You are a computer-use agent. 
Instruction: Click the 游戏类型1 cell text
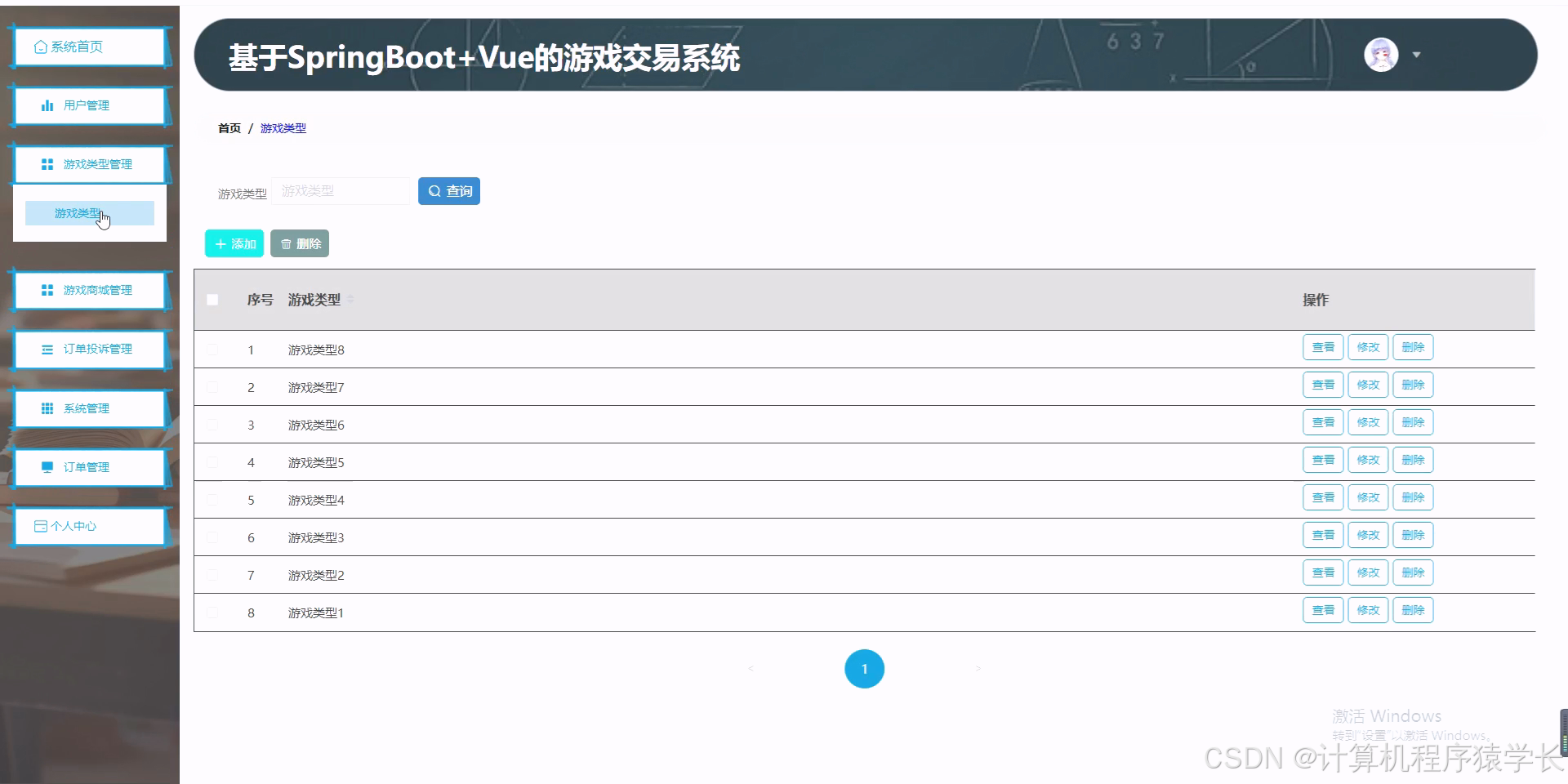(x=316, y=612)
